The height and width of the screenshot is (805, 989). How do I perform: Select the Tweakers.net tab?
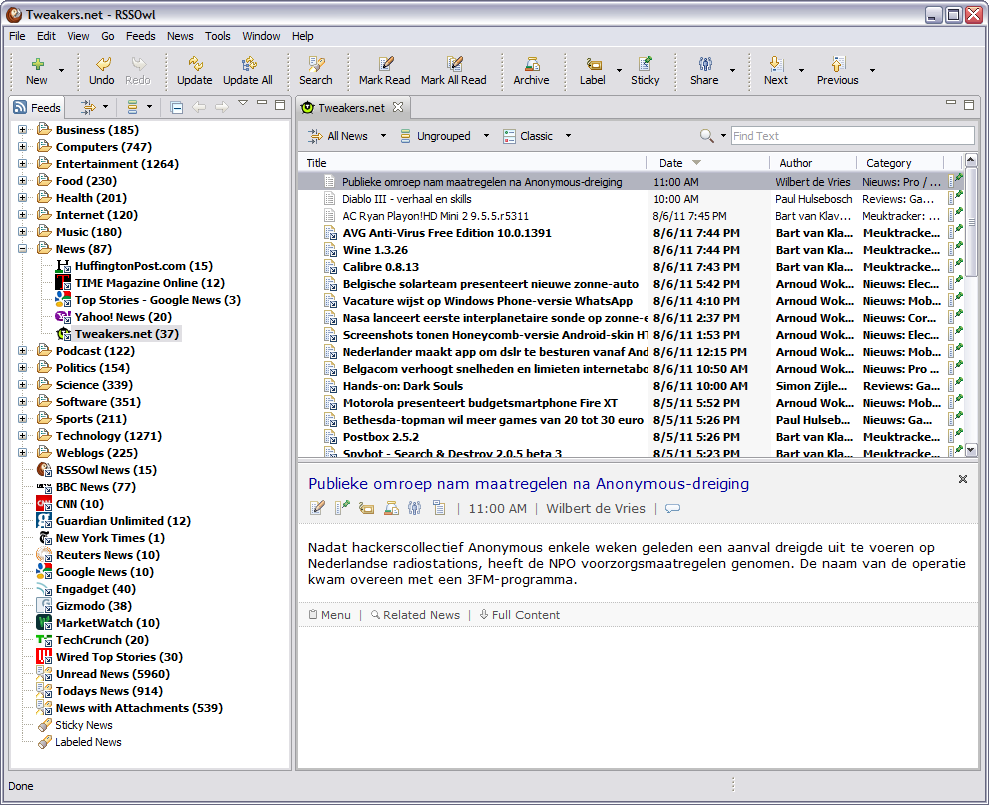click(x=351, y=108)
